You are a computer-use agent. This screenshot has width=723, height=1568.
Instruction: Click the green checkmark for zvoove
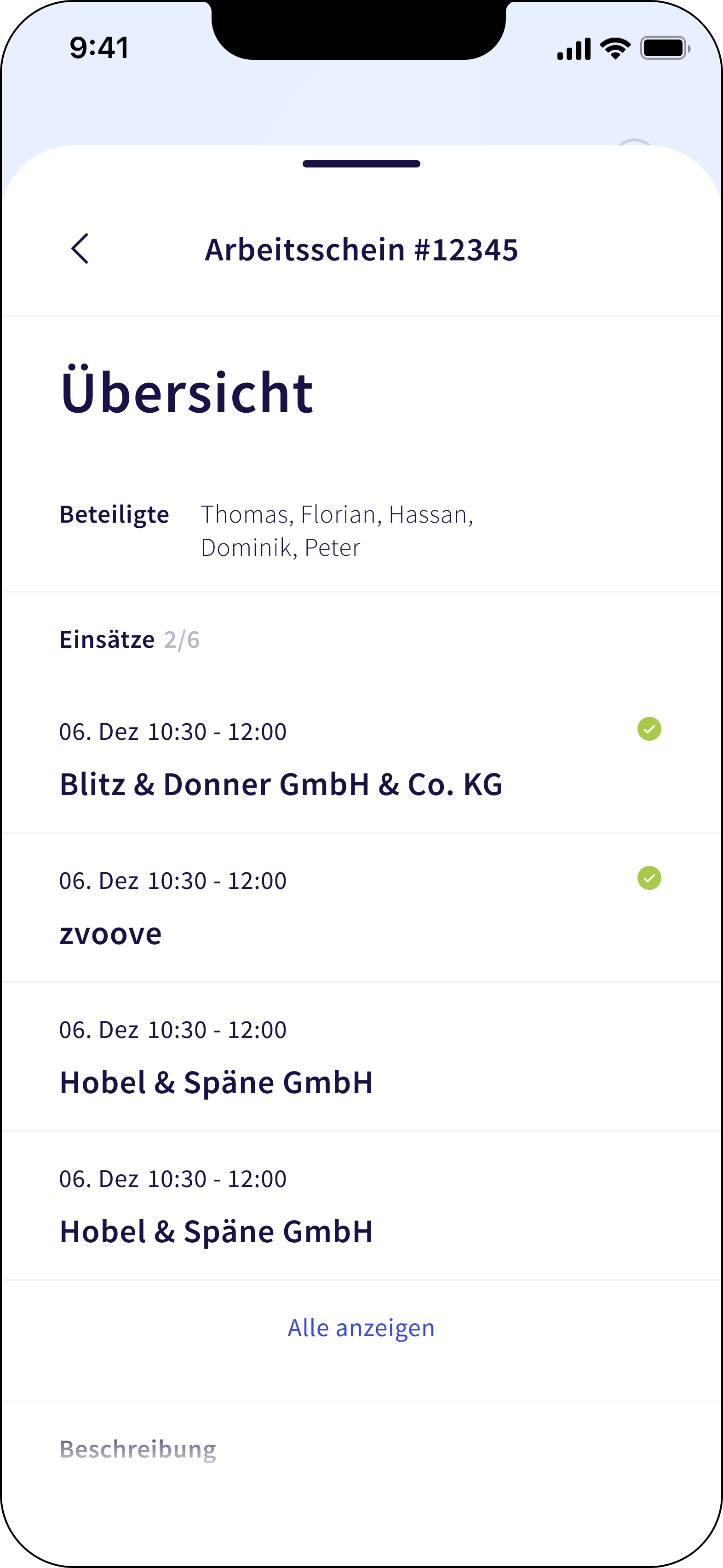(649, 878)
